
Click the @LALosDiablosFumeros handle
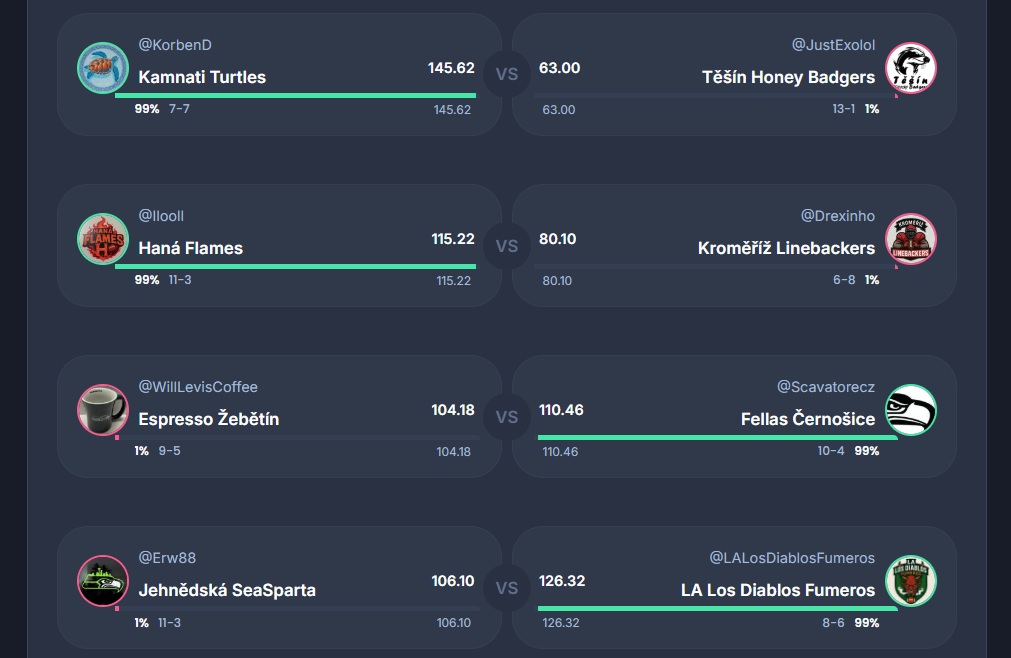point(792,558)
